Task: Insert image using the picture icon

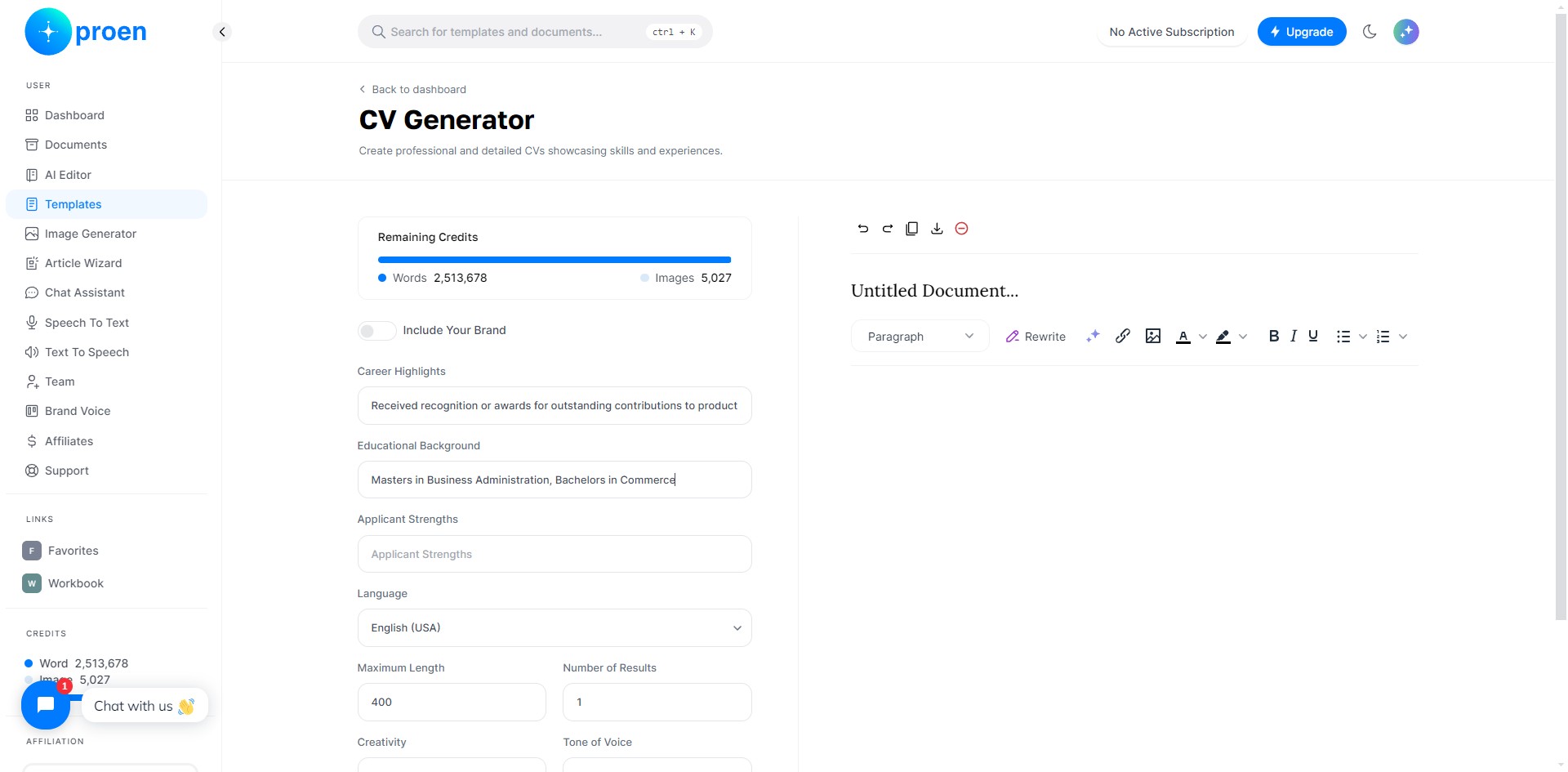Action: [1153, 336]
